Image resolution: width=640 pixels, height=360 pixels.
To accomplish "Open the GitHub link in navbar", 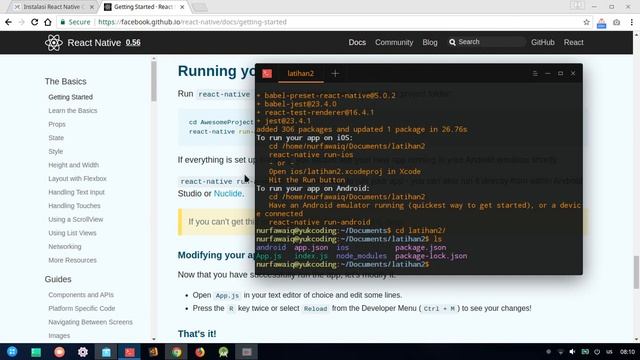I will (x=542, y=42).
